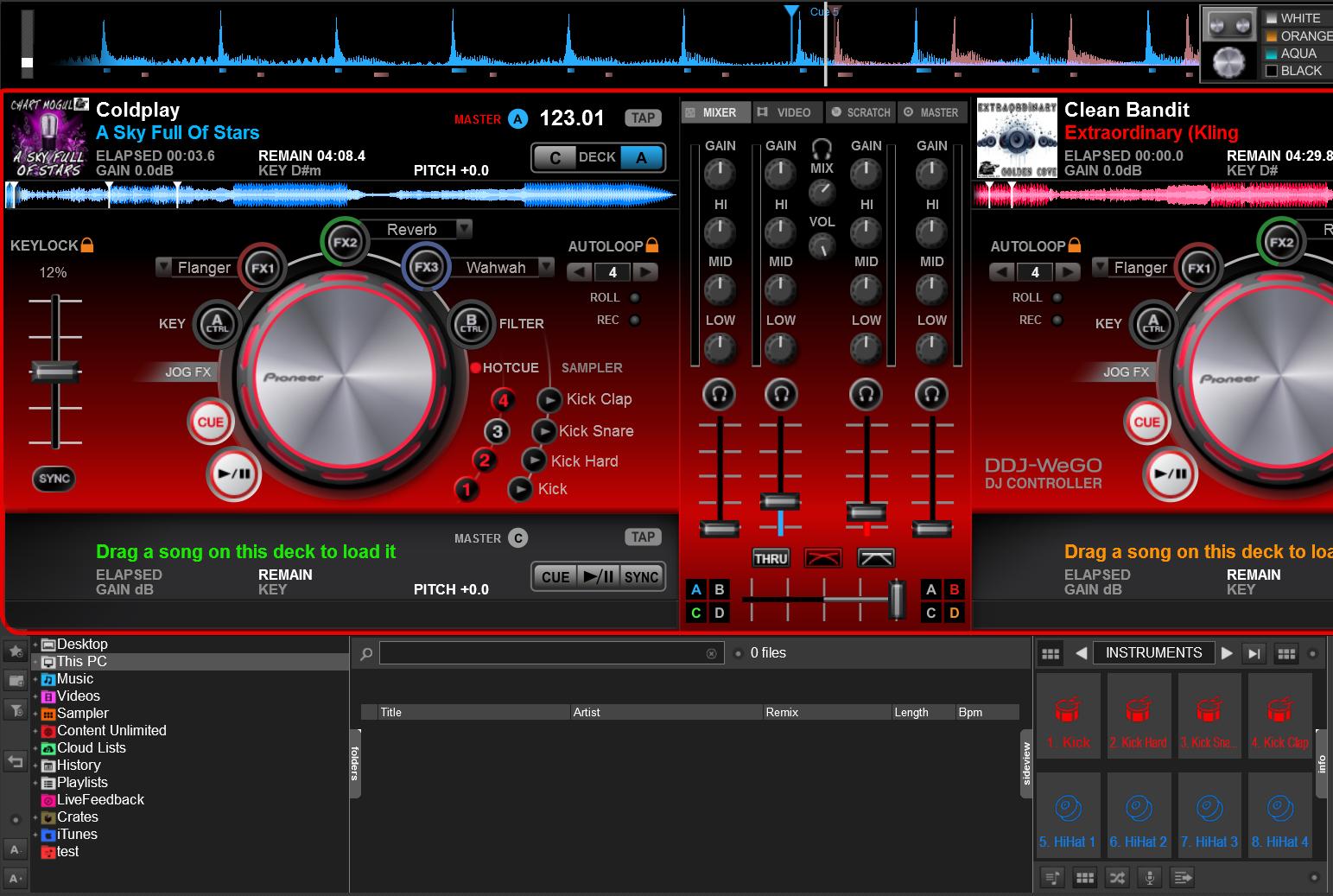Play the Kick sample button beside hotcue 1

pos(520,489)
